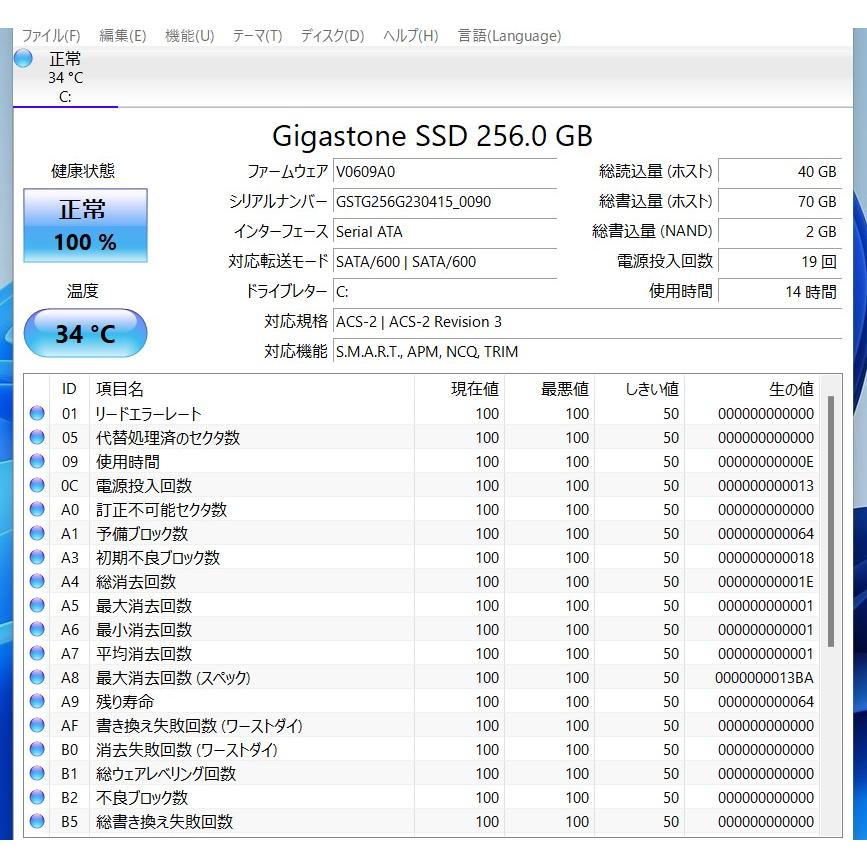Viewport: 867px width, 867px height.
Task: Select the C: drive tab
Action: (65, 78)
